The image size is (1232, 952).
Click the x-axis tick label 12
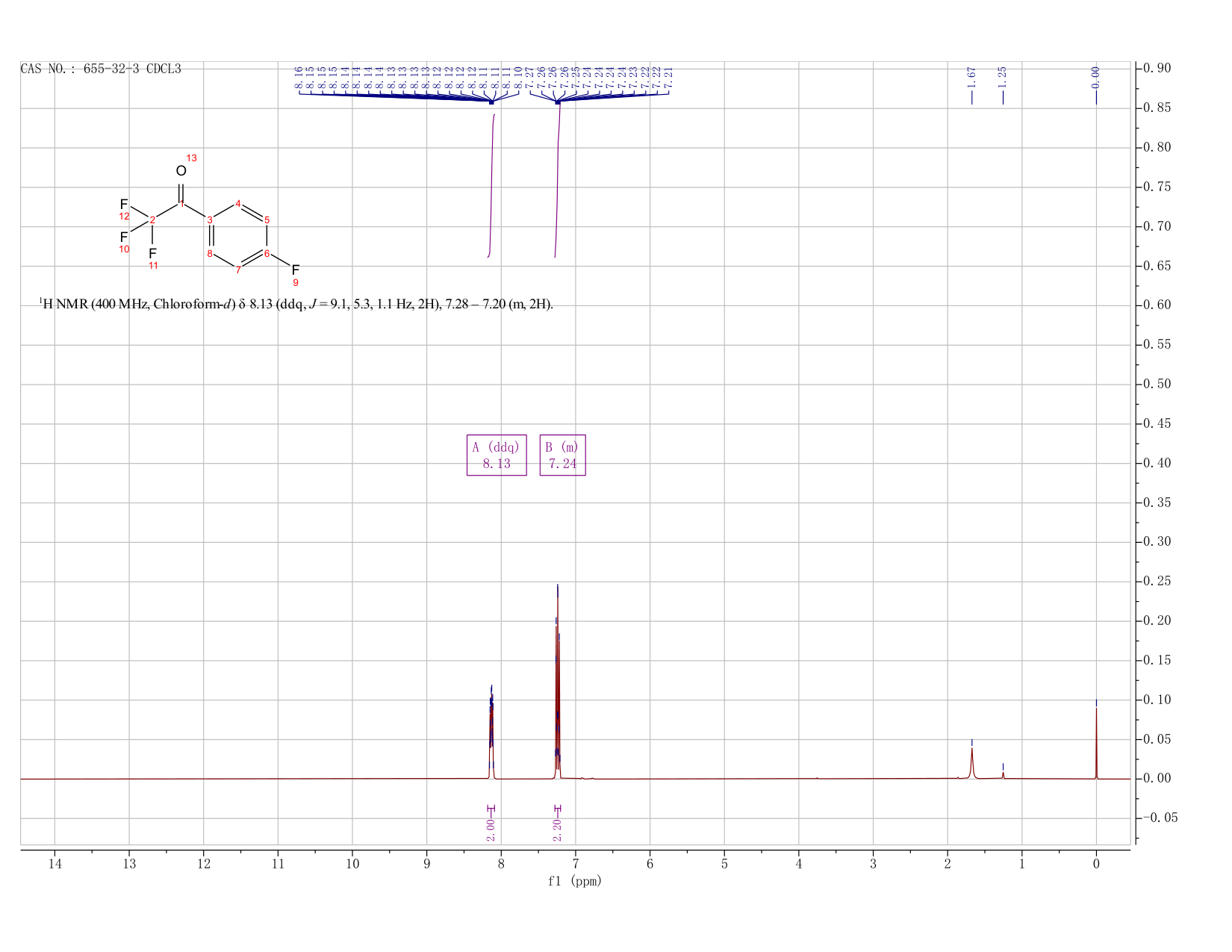(203, 864)
